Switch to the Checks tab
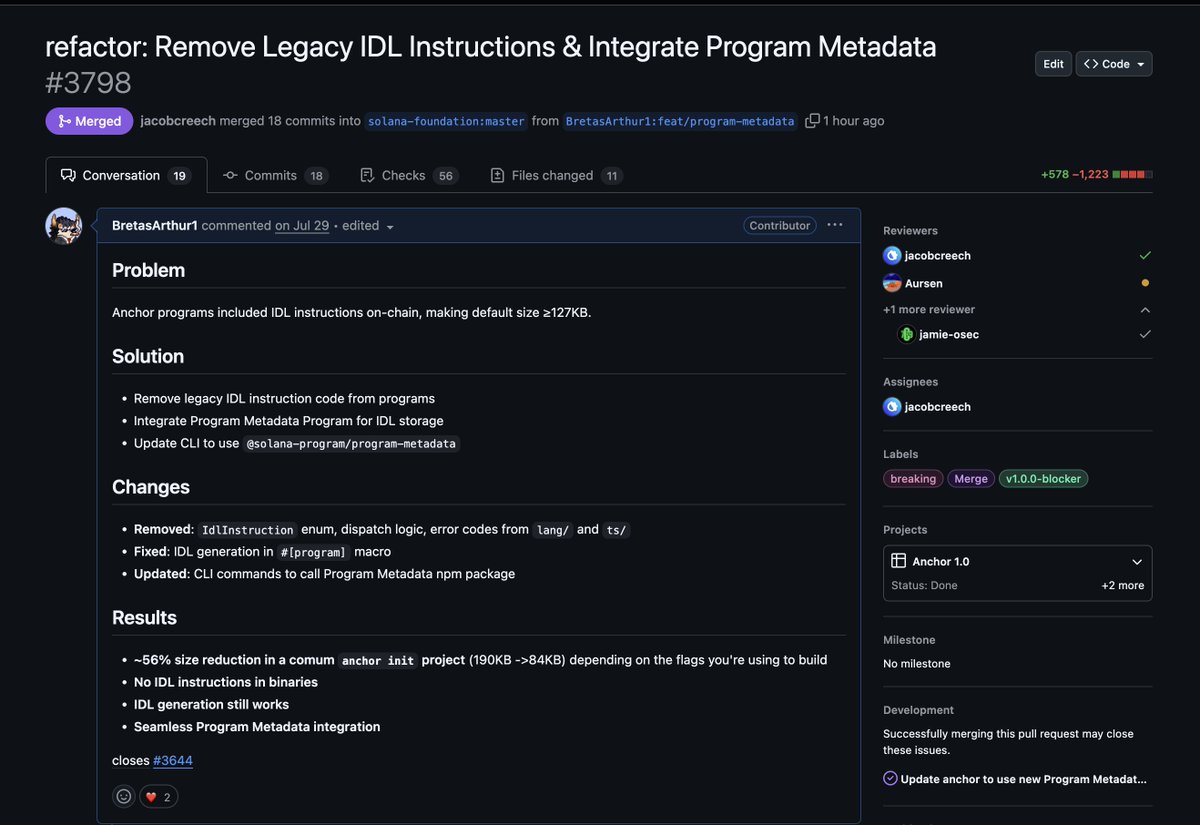This screenshot has height=825, width=1200. 409,175
